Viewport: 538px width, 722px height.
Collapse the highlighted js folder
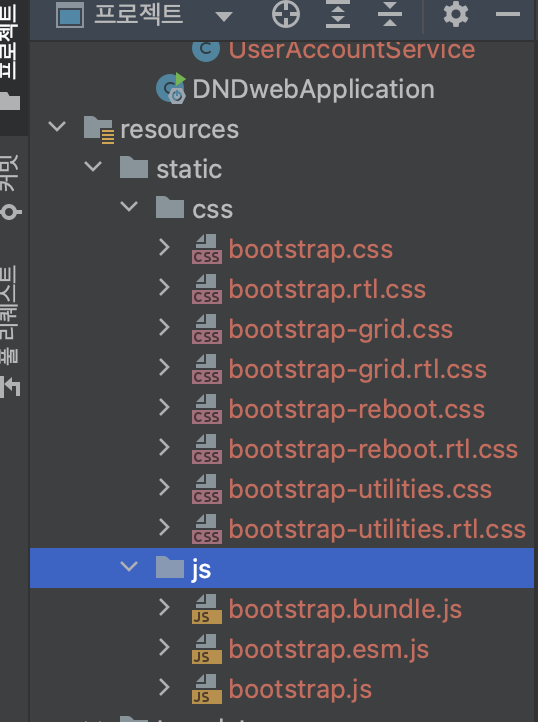(x=129, y=567)
